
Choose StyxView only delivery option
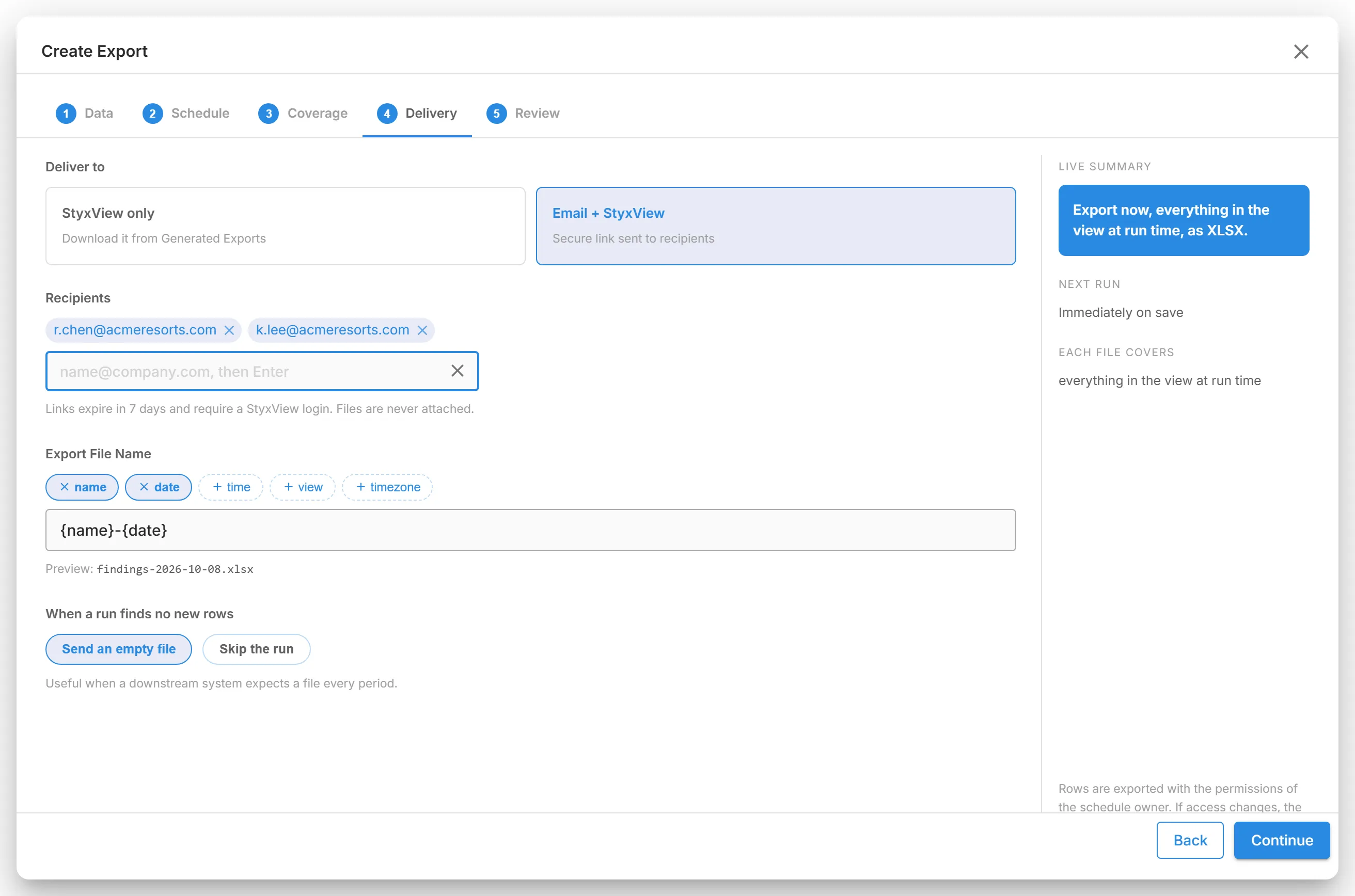click(x=285, y=226)
